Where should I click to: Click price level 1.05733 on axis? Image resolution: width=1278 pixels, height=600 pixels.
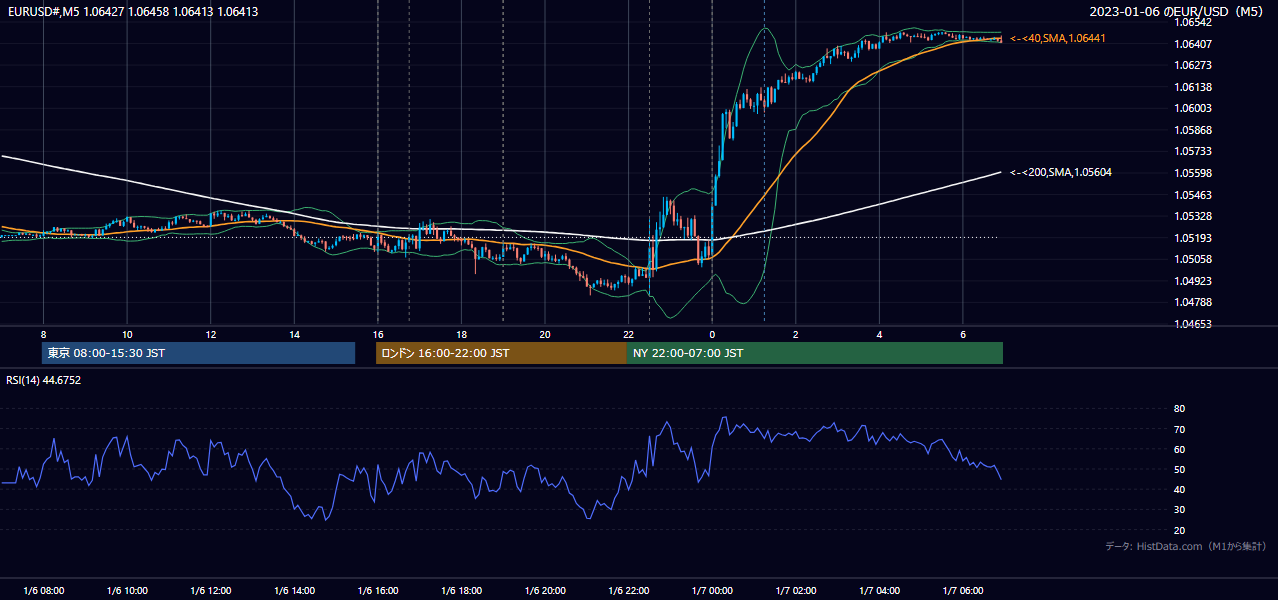tap(1192, 151)
